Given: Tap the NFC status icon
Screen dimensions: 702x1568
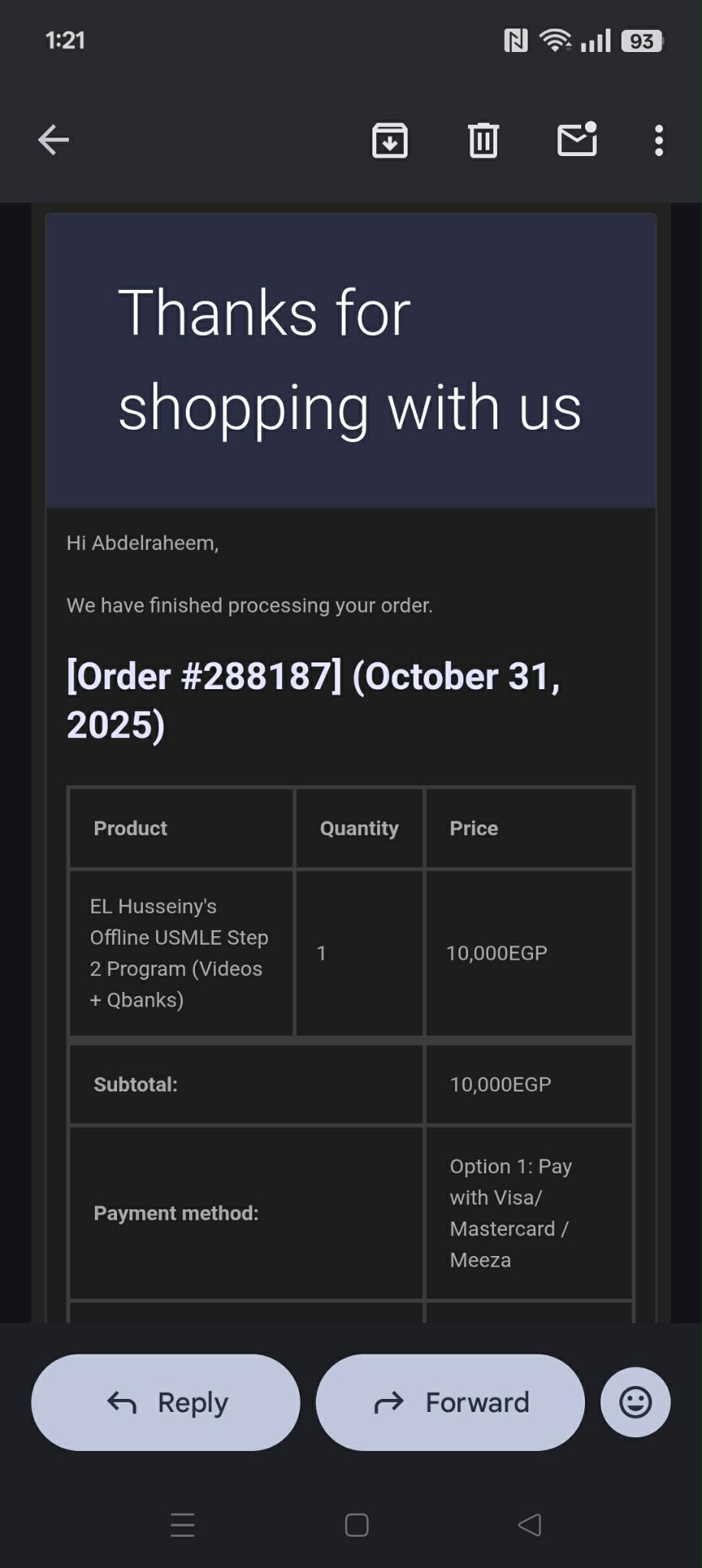Looking at the screenshot, I should [x=515, y=41].
